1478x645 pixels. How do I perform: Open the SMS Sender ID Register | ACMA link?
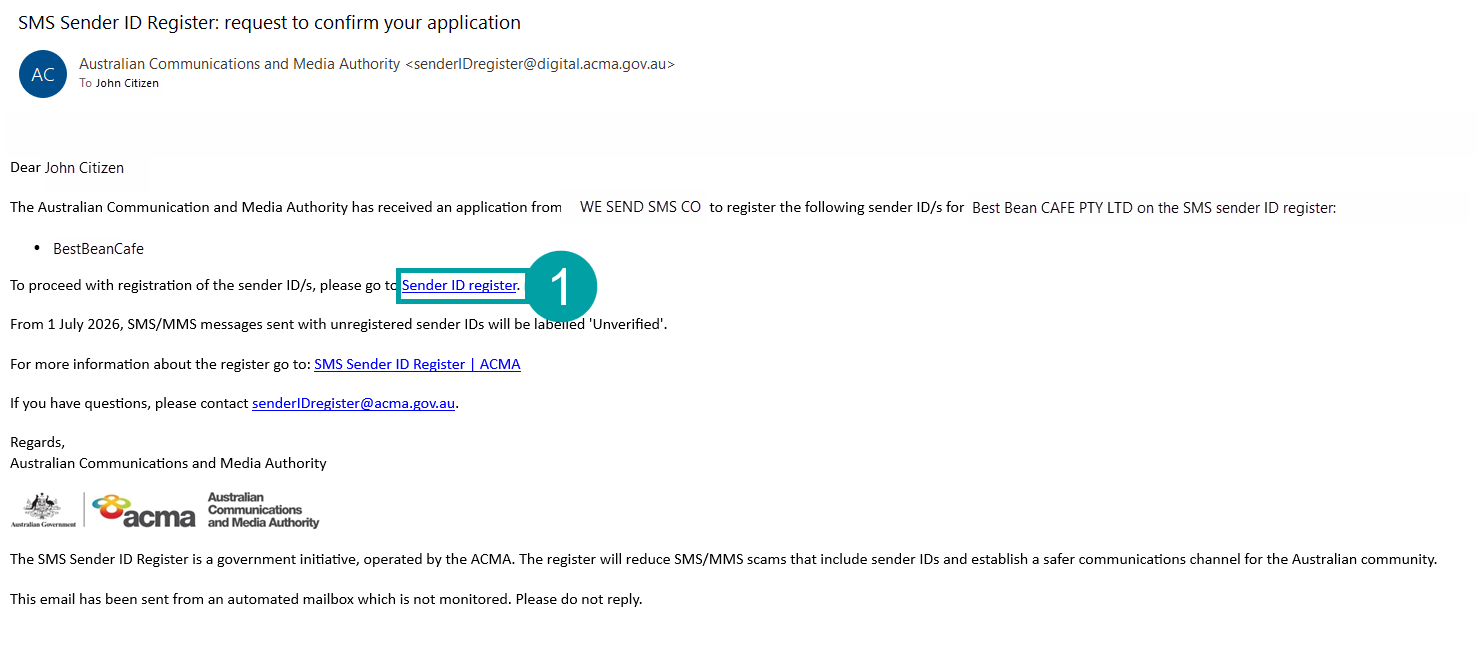click(x=417, y=363)
